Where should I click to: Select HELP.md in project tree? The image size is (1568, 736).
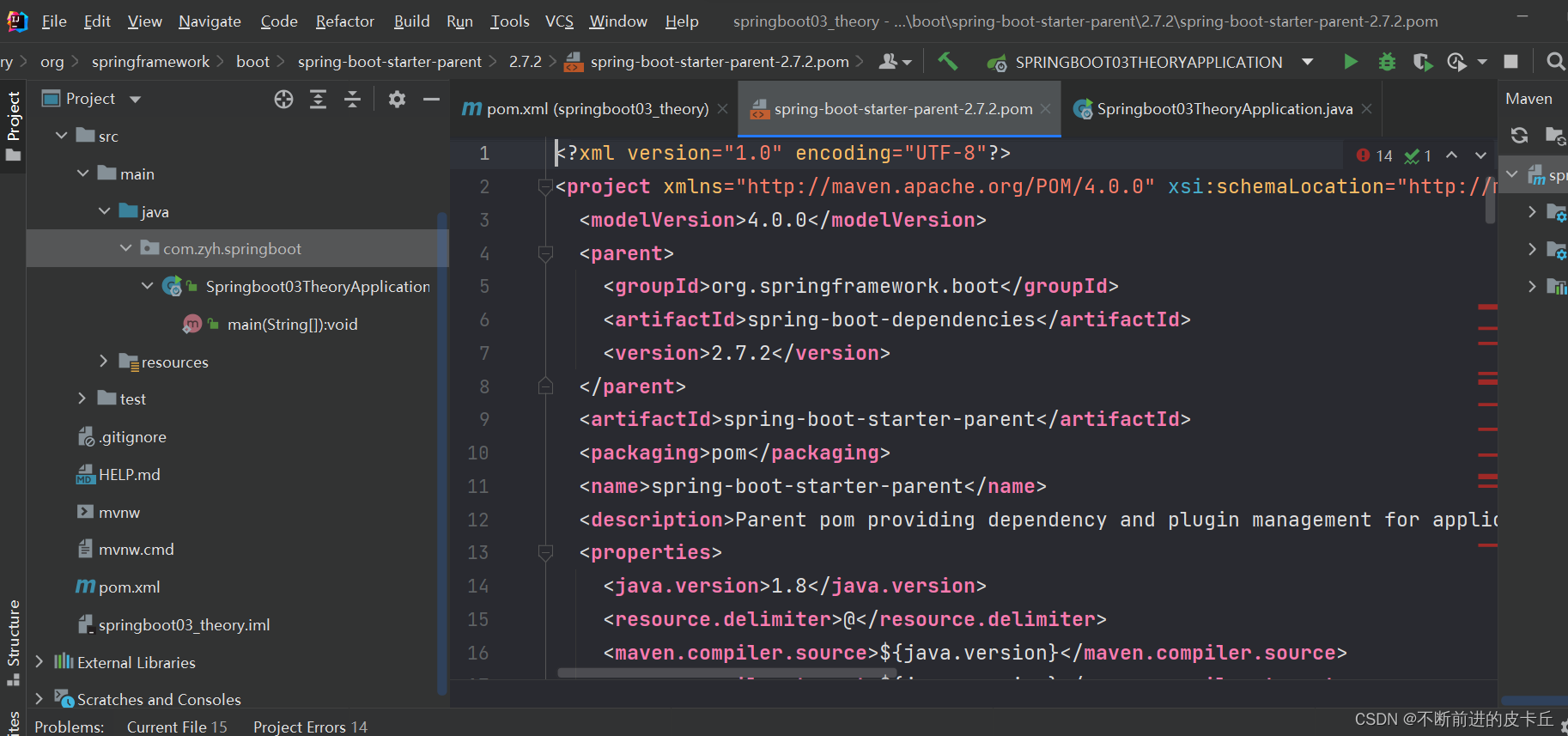pos(129,474)
